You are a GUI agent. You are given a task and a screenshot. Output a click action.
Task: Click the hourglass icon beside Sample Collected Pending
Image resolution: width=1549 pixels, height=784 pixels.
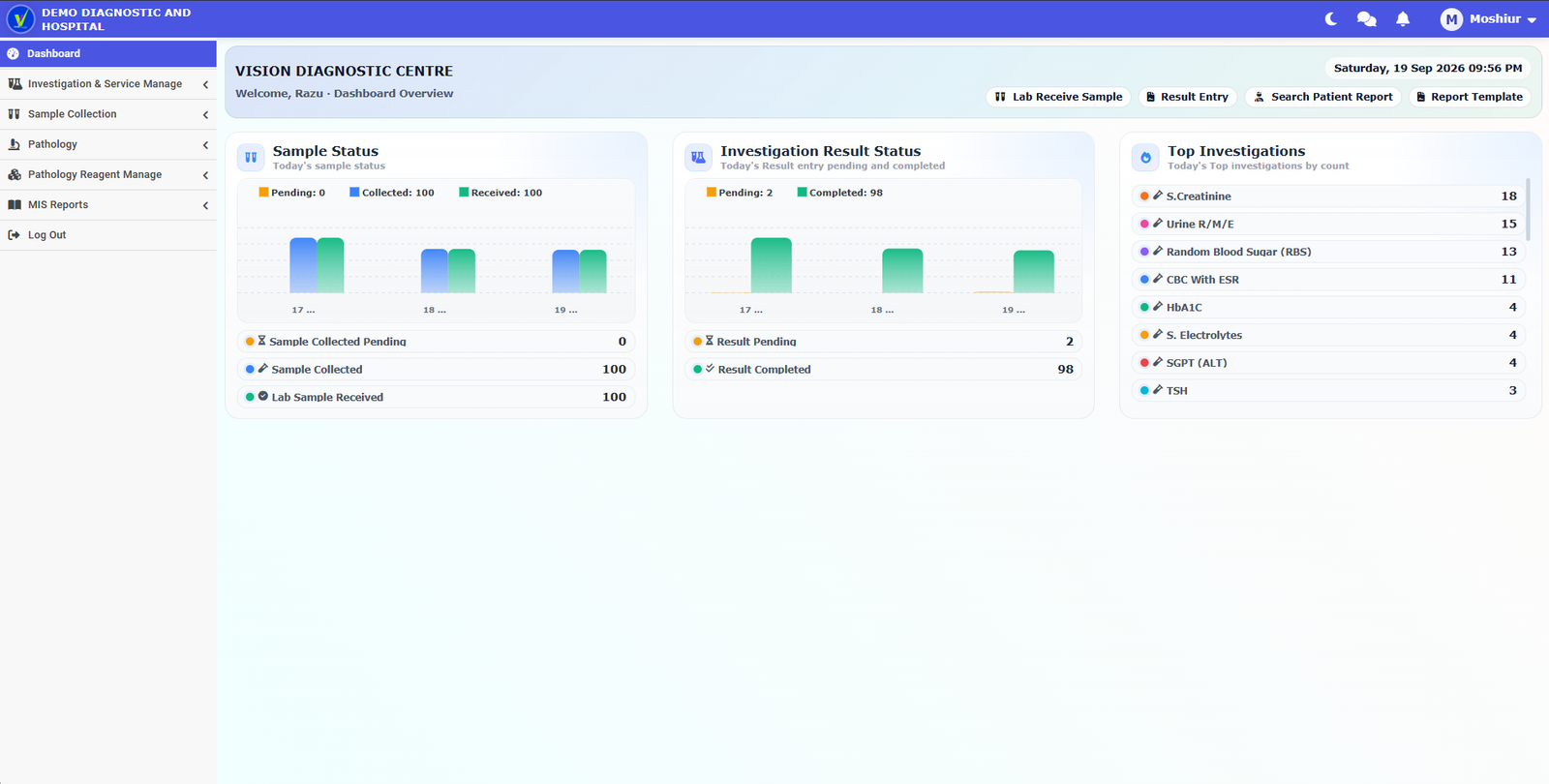click(x=261, y=341)
